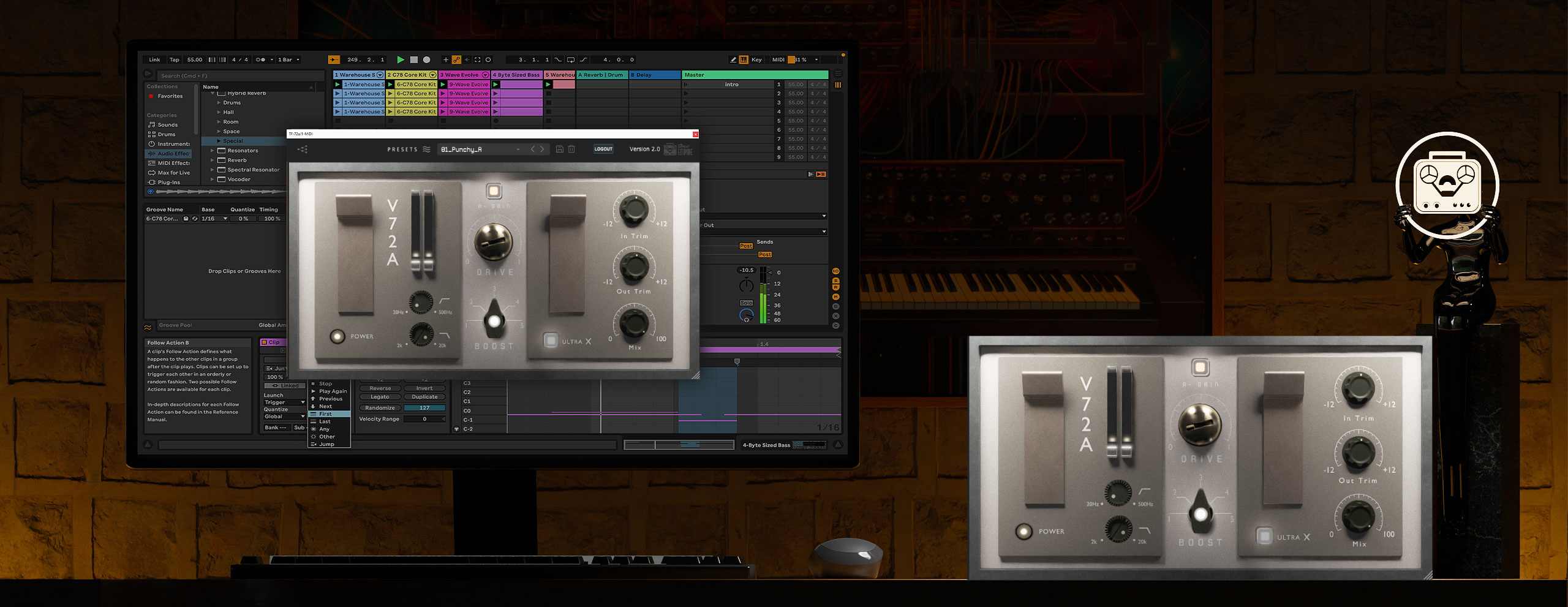Click the Stop button in transport bar
The width and height of the screenshot is (1568, 607).
click(x=413, y=59)
